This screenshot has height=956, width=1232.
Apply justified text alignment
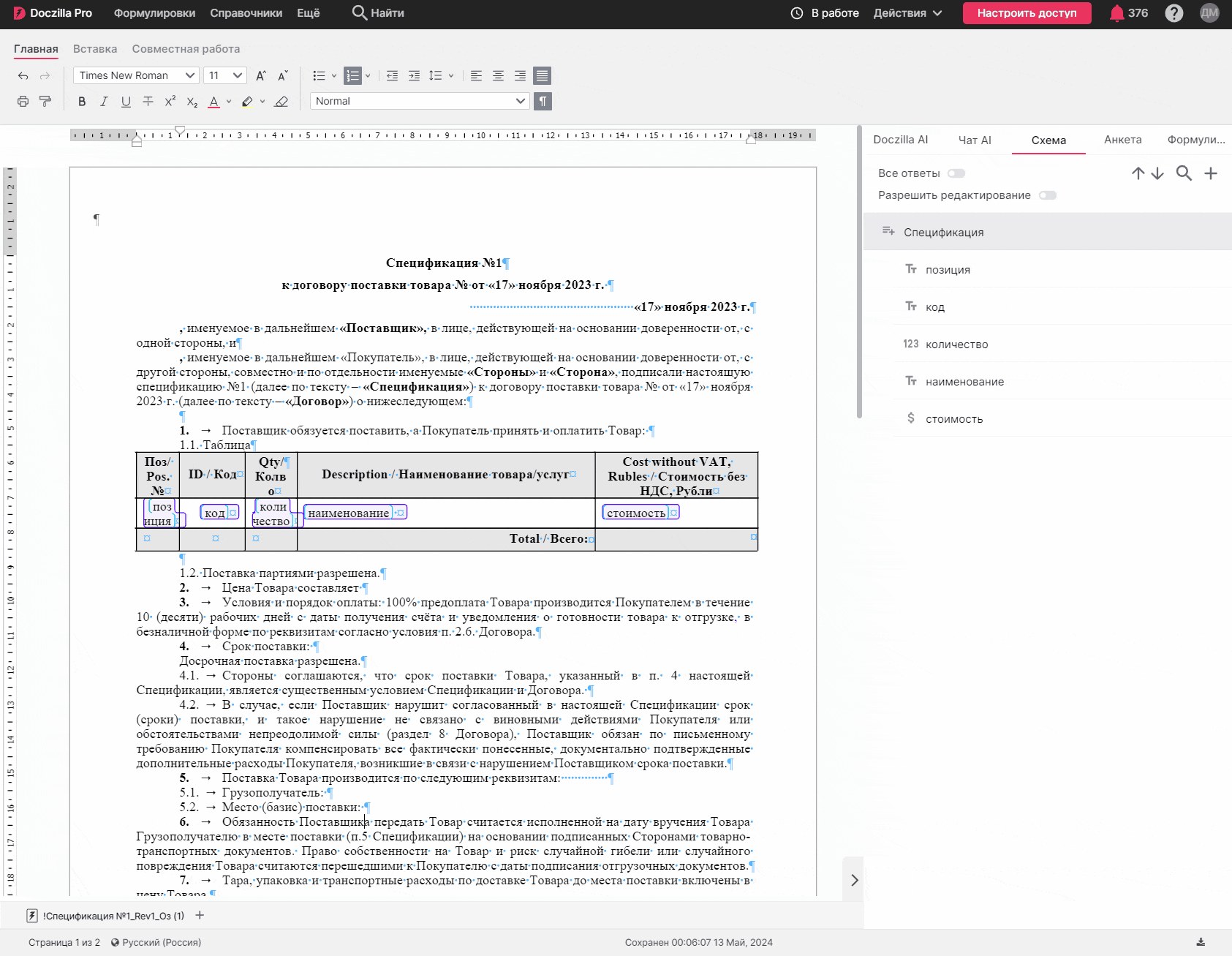[x=542, y=75]
